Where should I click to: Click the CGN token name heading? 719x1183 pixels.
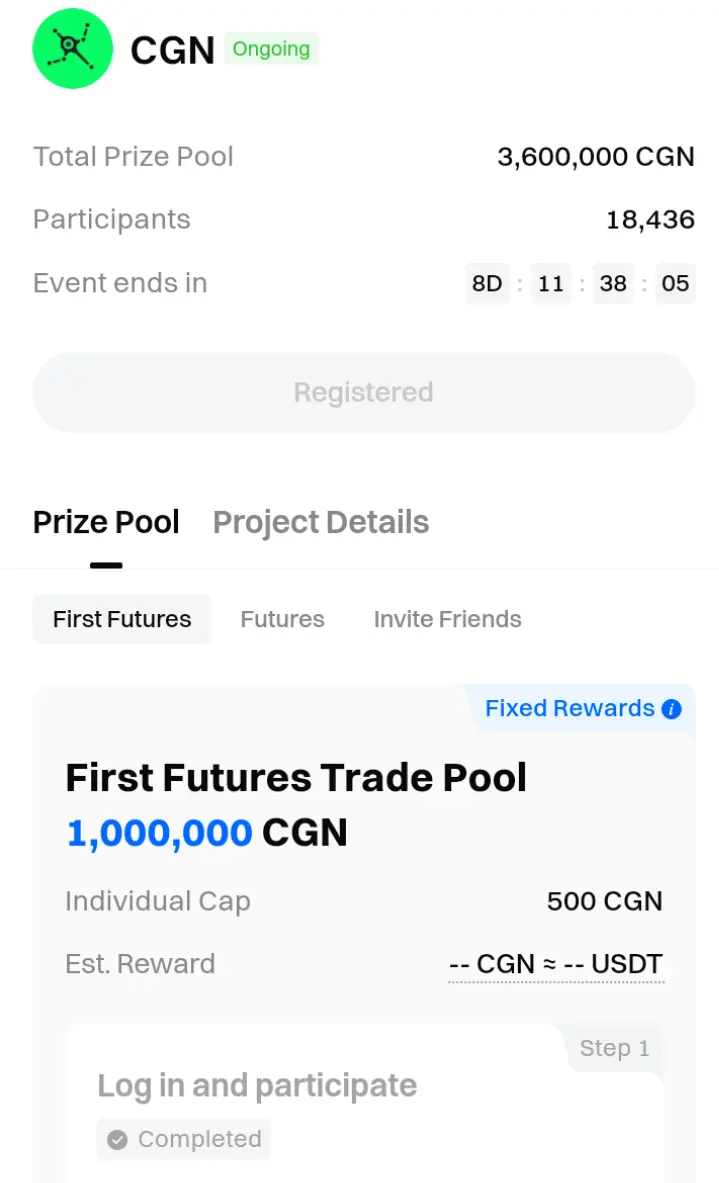(173, 50)
